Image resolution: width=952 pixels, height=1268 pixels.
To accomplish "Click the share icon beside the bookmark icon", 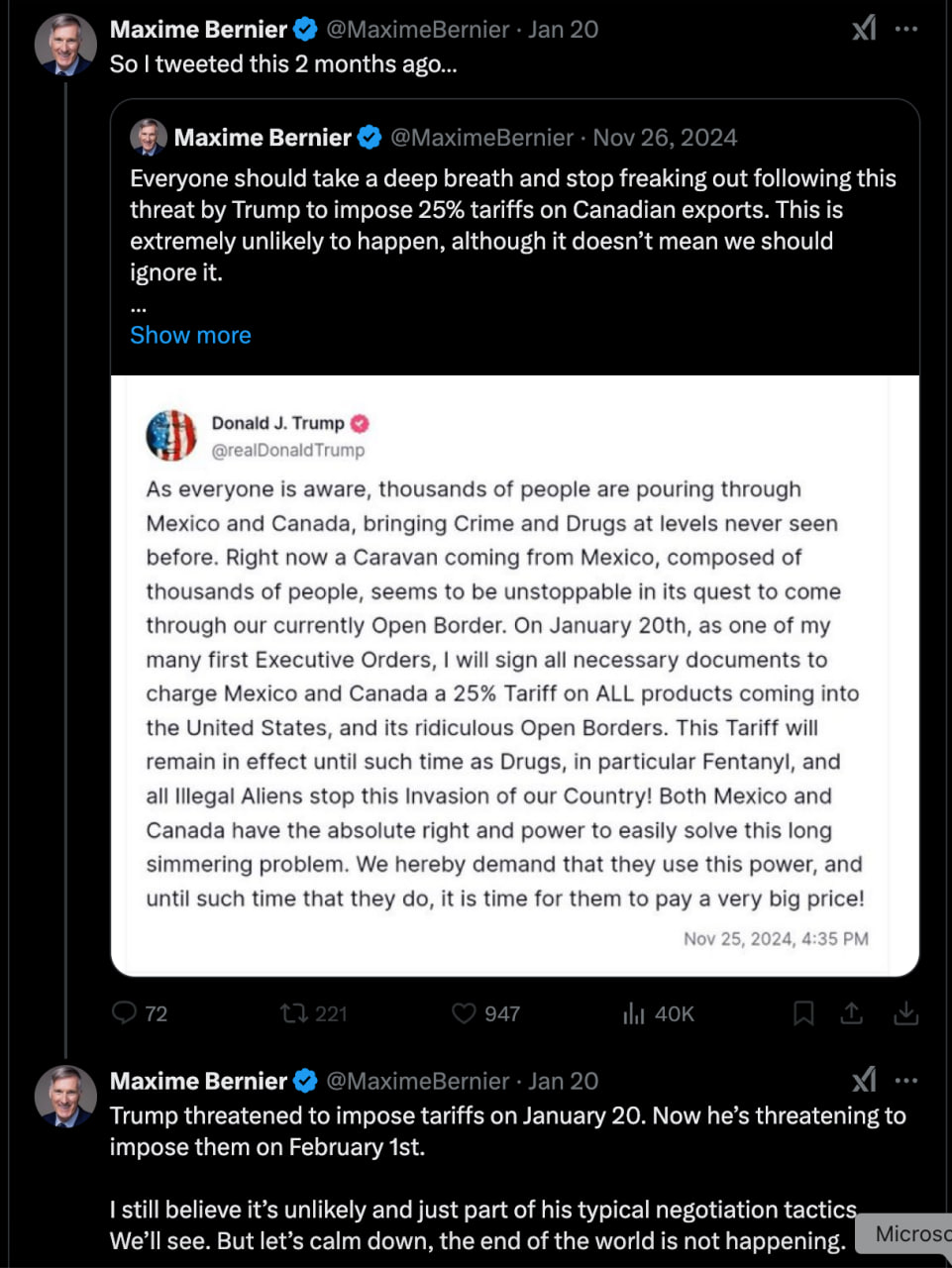I will click(x=852, y=1012).
